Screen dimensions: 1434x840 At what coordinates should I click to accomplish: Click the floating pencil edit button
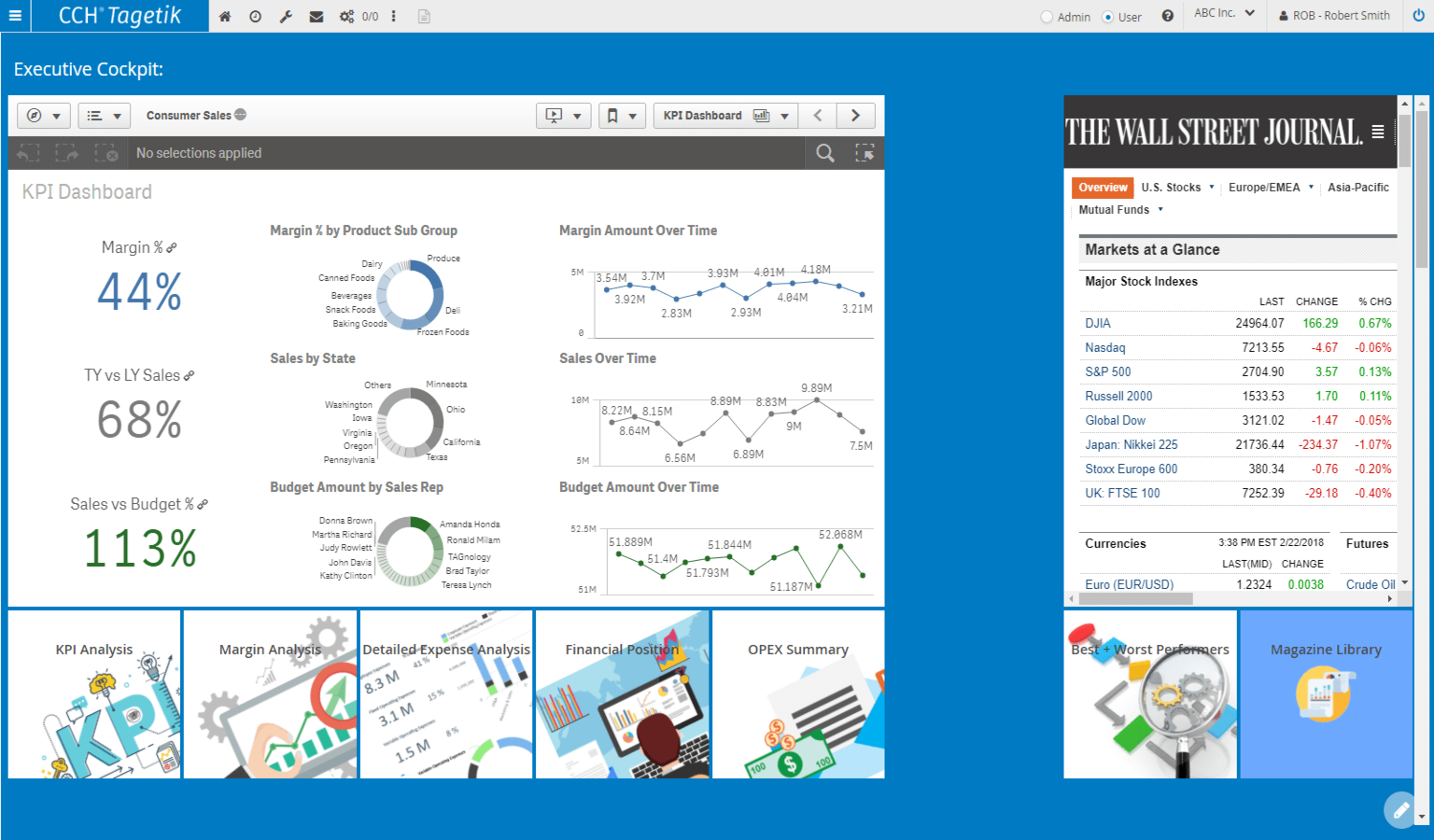click(x=1400, y=810)
